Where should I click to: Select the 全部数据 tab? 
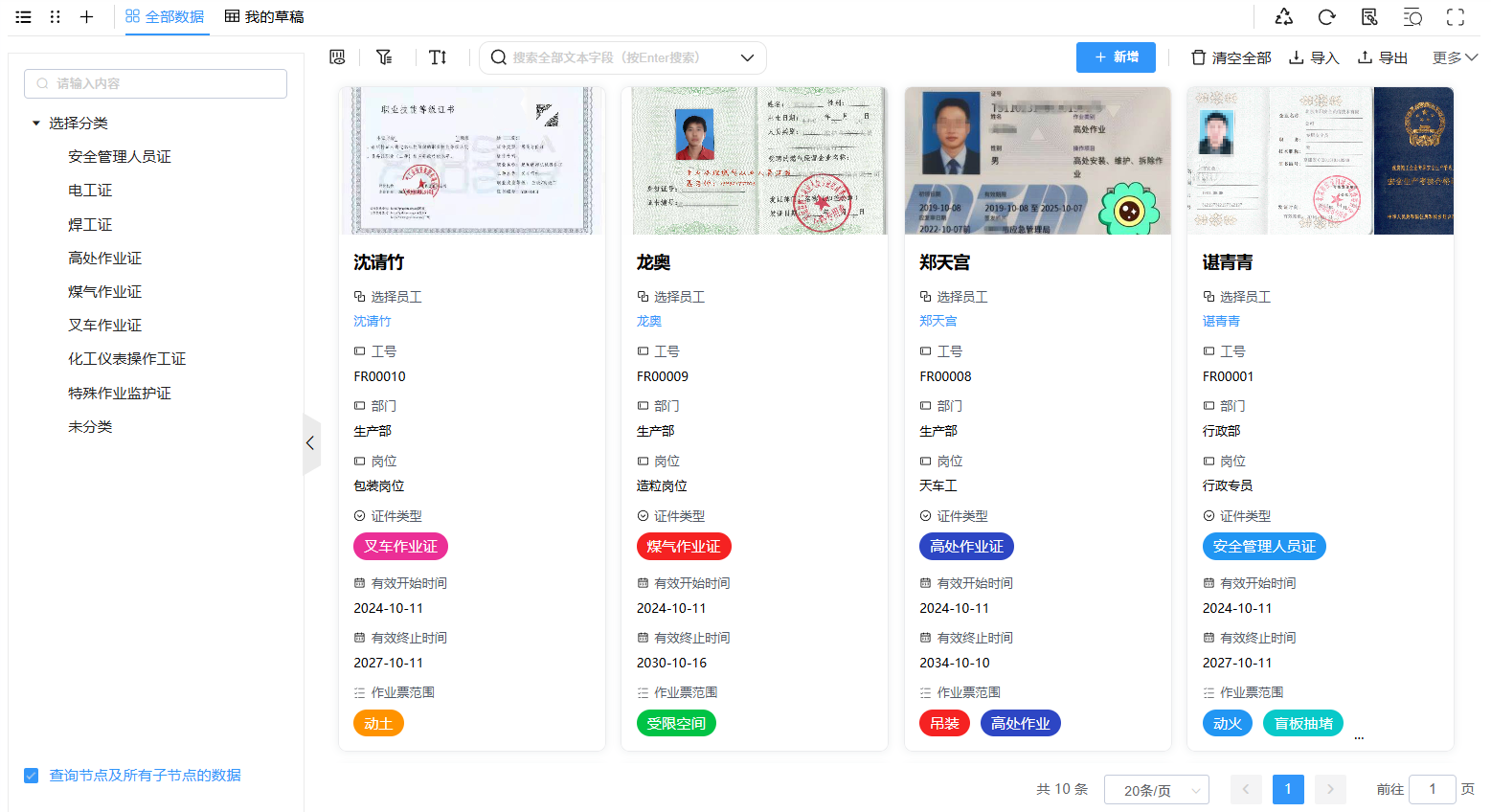166,17
